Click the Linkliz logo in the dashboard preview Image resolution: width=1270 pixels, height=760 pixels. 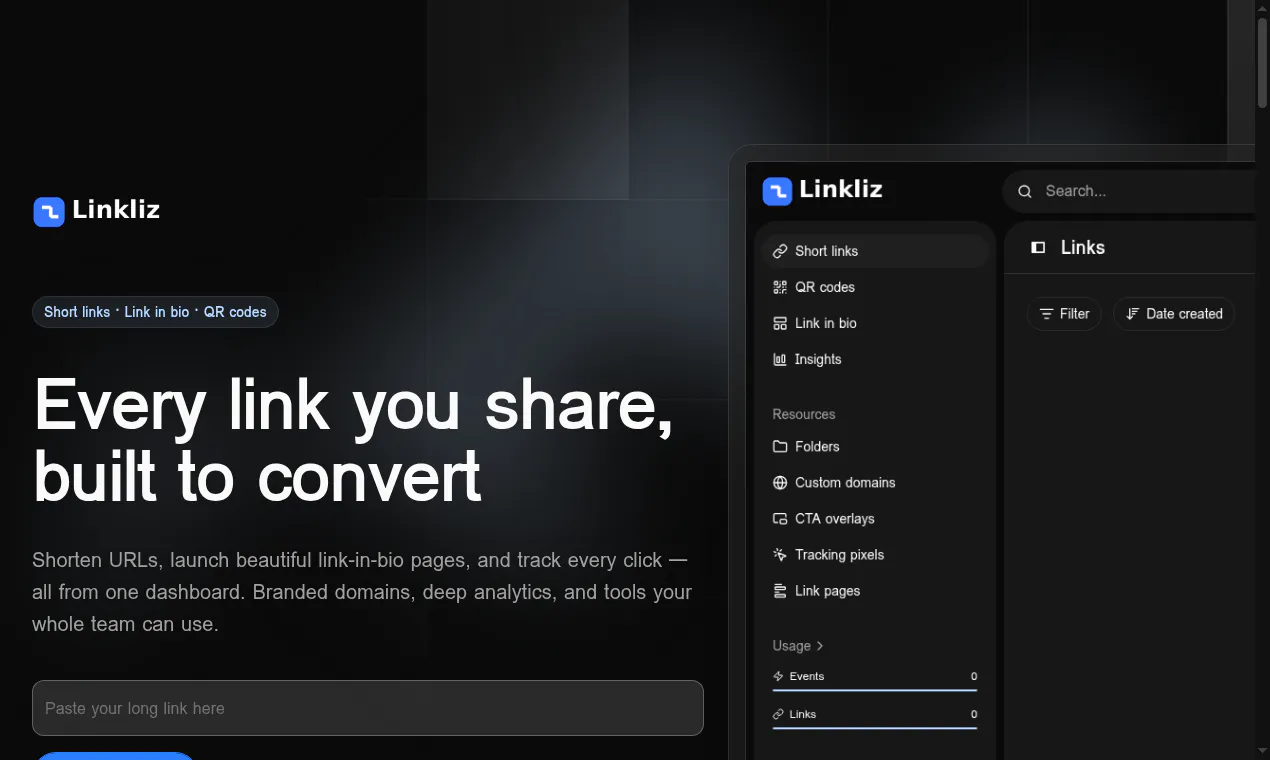822,190
